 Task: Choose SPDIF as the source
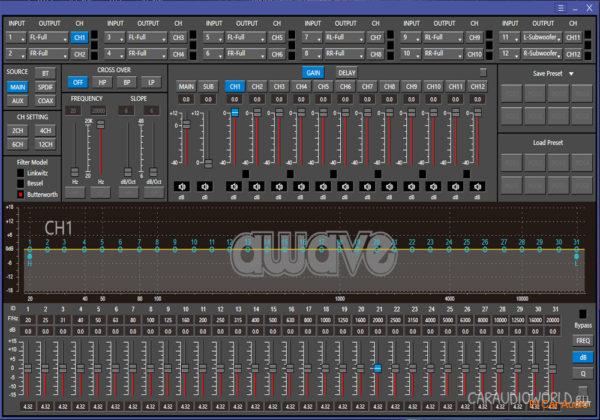click(45, 87)
